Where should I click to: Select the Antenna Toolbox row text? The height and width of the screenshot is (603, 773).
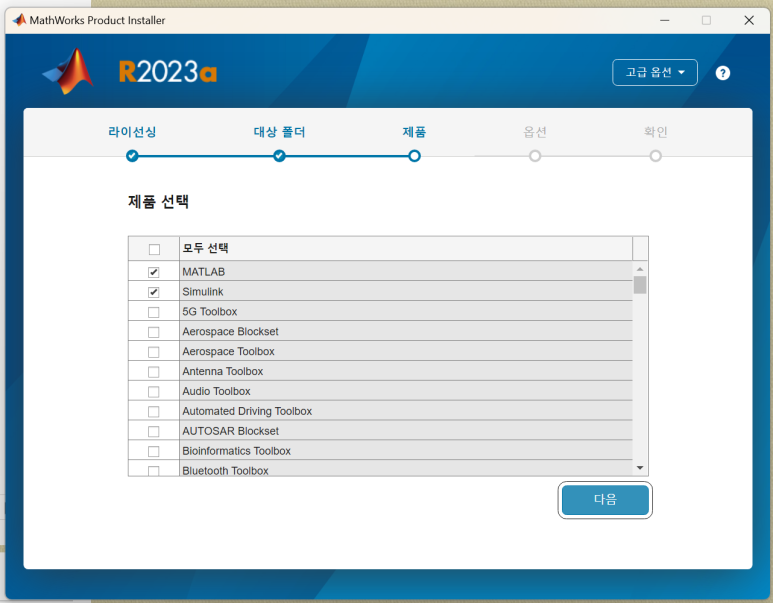pyautogui.click(x=222, y=371)
